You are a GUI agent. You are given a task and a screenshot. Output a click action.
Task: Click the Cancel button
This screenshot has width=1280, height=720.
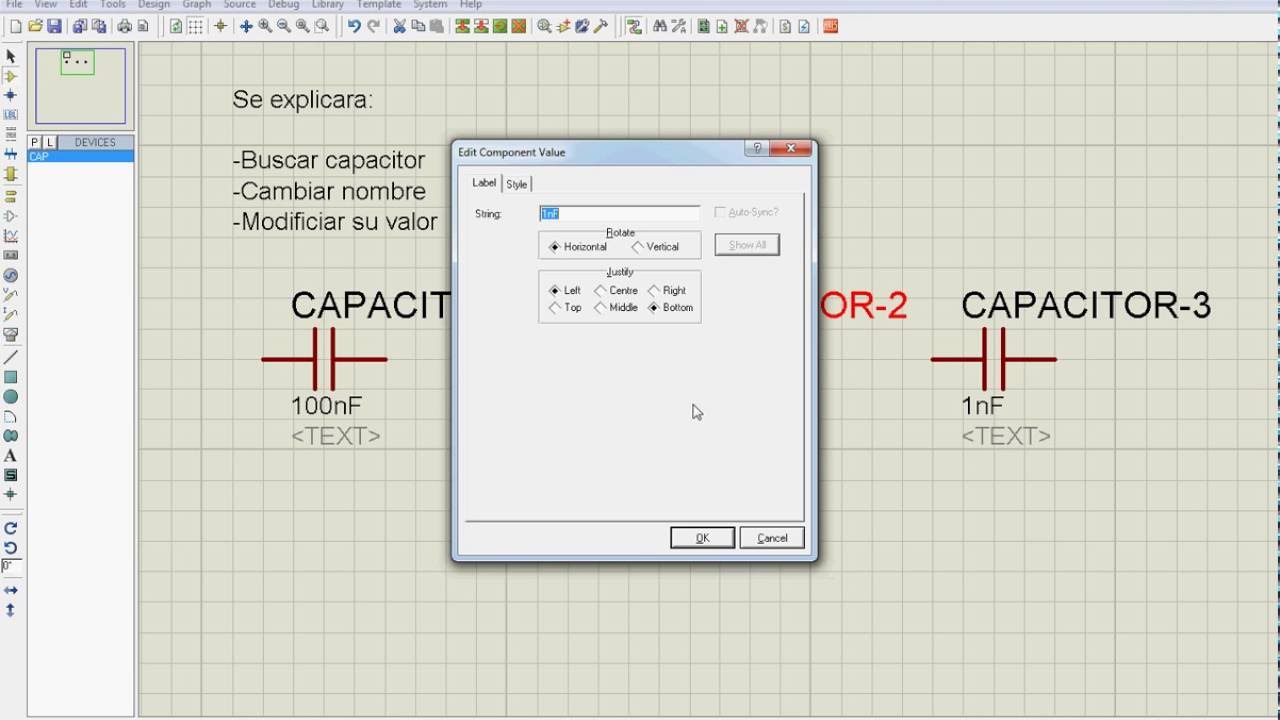coord(772,538)
